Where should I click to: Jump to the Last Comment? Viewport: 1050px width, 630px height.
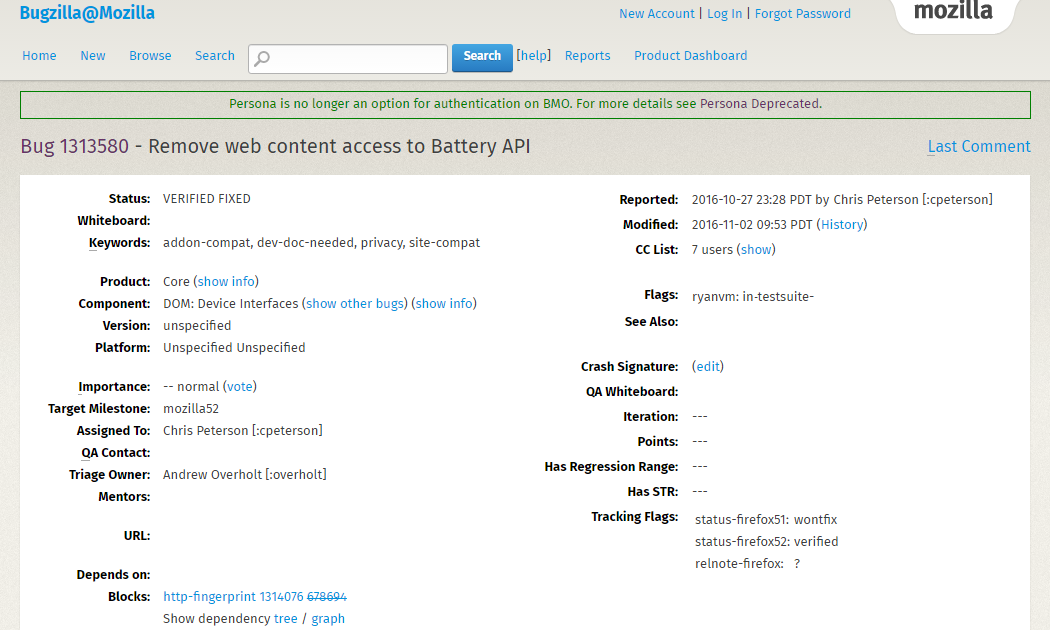[x=978, y=146]
